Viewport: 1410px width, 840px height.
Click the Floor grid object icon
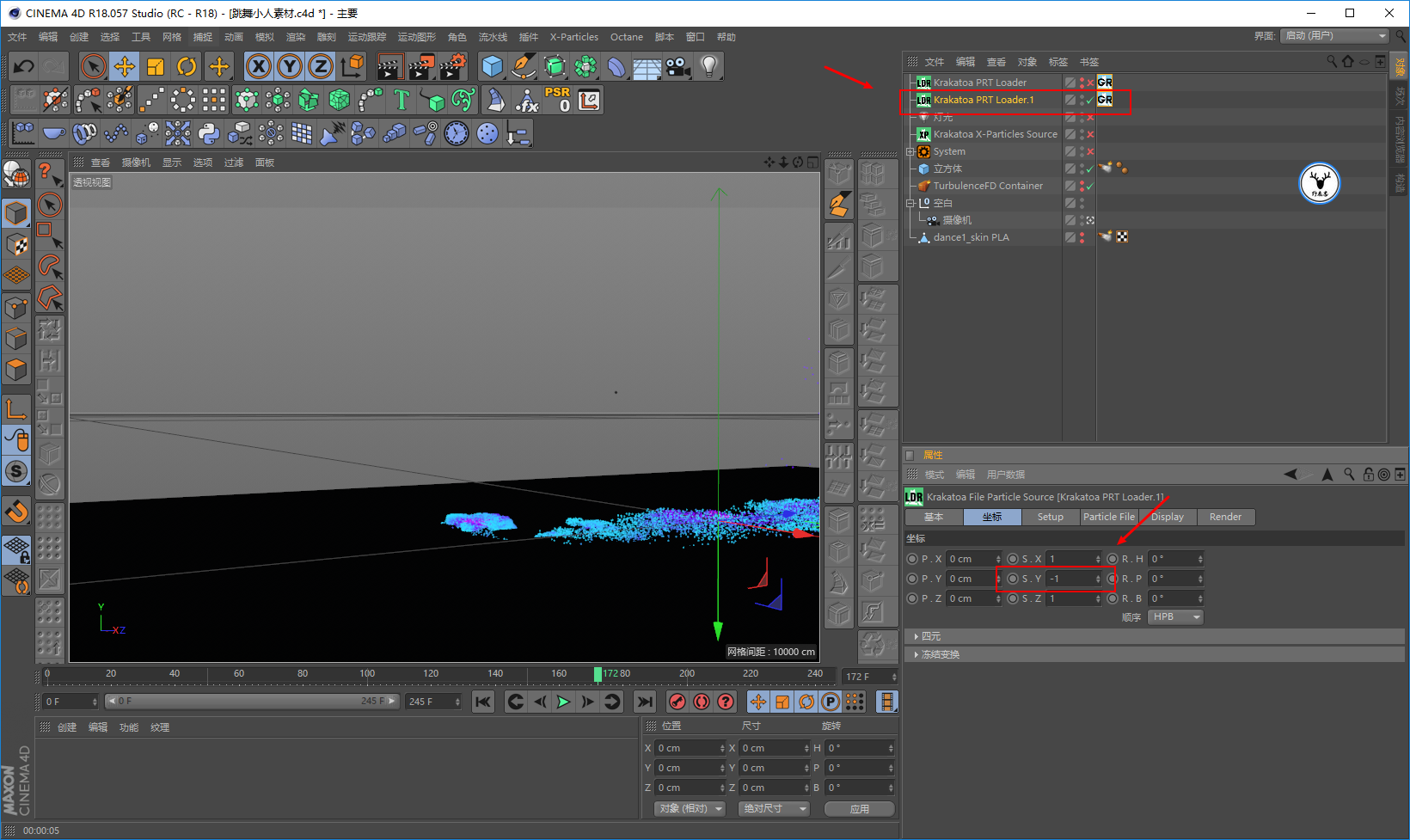(647, 66)
